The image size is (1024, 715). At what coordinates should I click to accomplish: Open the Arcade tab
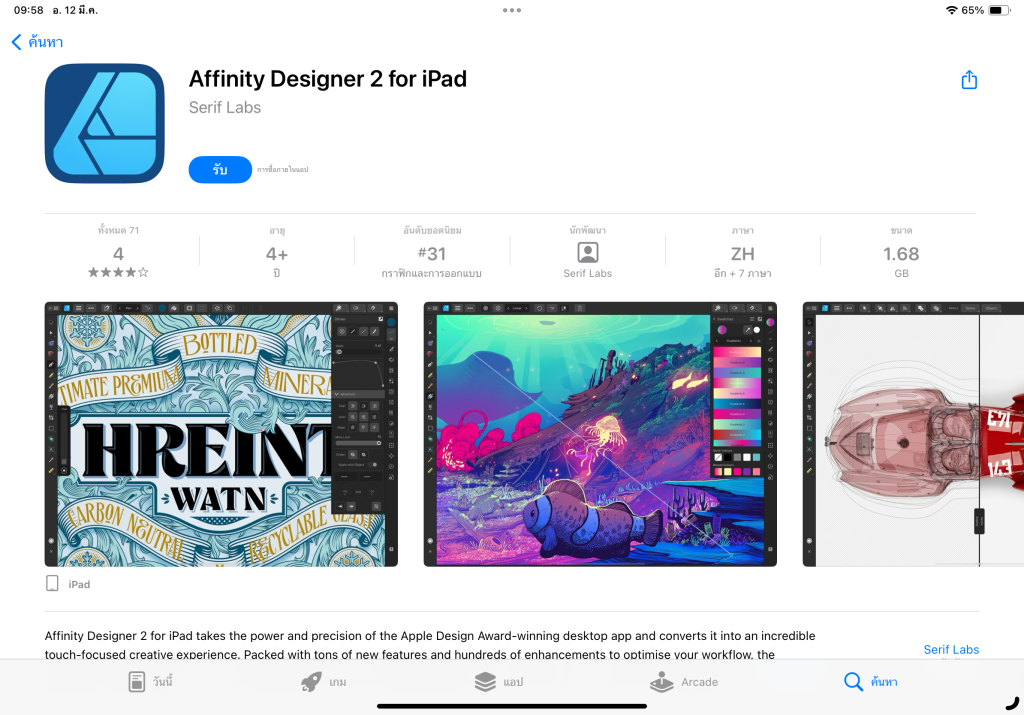point(684,682)
